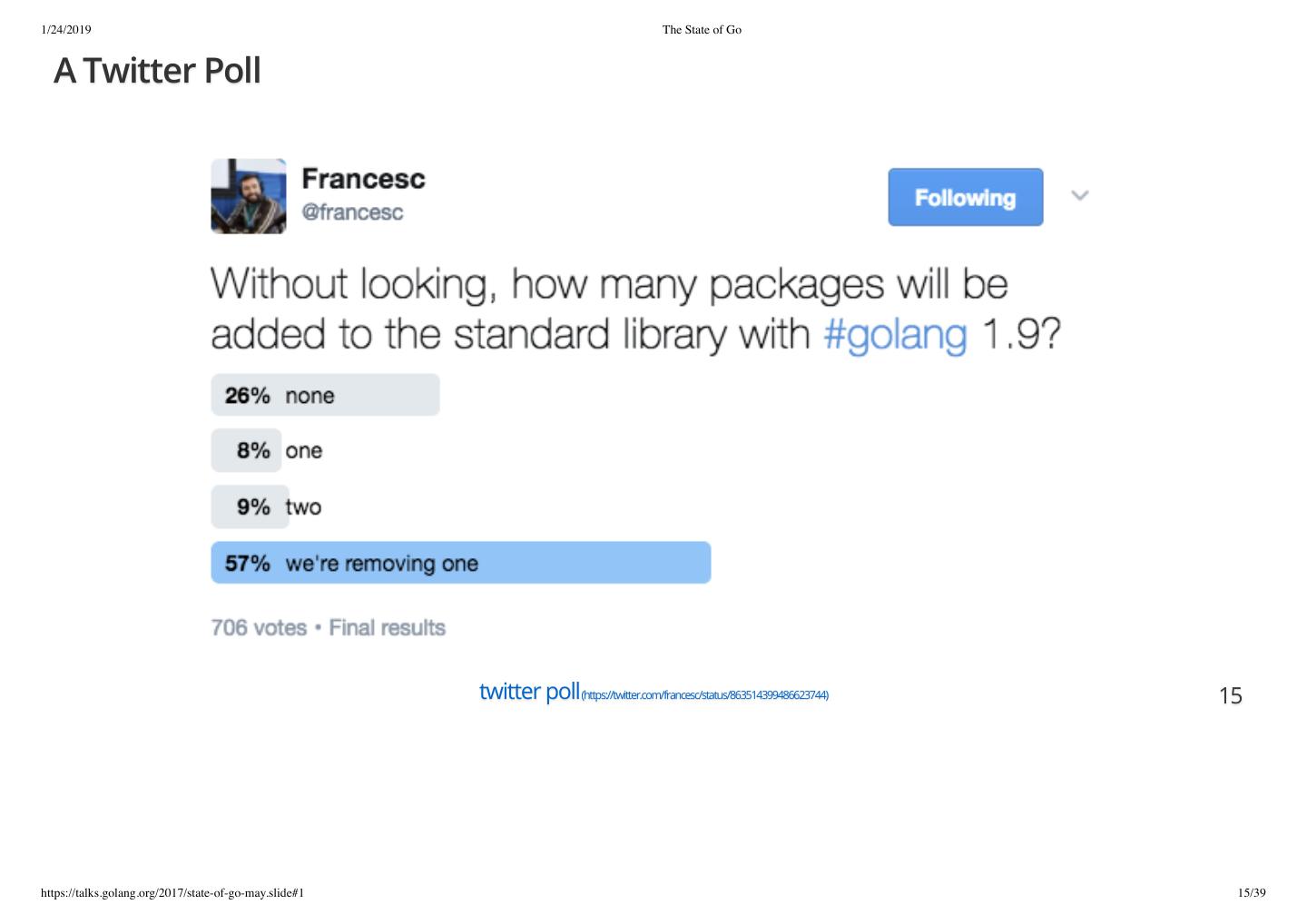Click the @francesc handle

[x=352, y=212]
